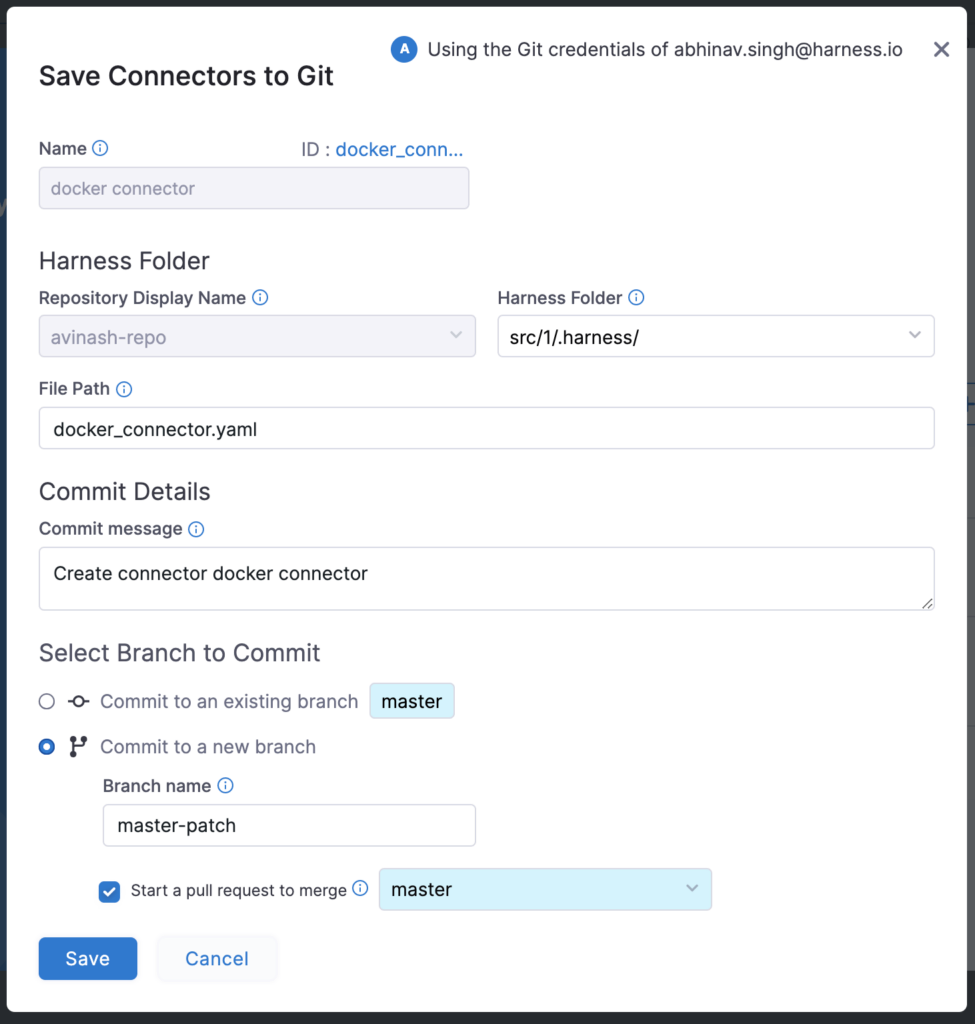Click the git commit icon for existing branch

[78, 701]
